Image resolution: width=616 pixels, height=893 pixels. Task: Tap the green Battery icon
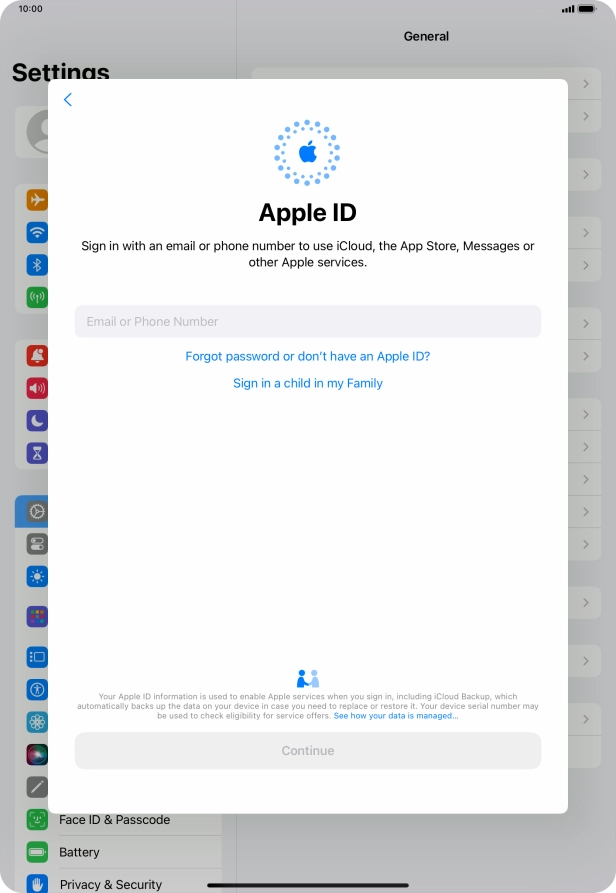click(x=37, y=852)
